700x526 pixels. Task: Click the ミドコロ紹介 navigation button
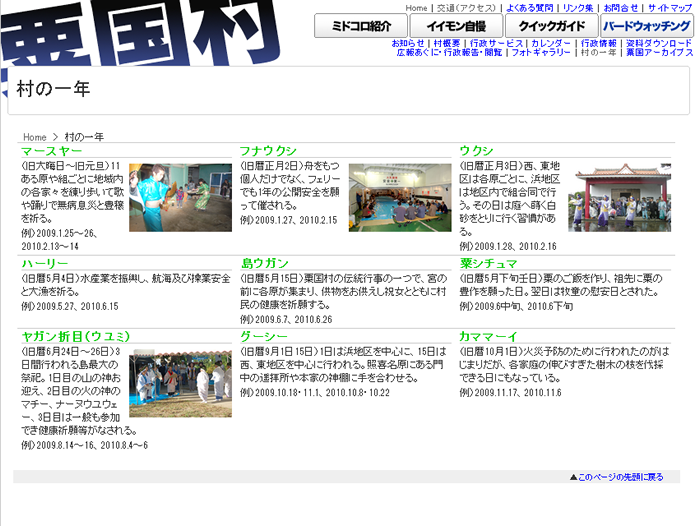[361, 26]
